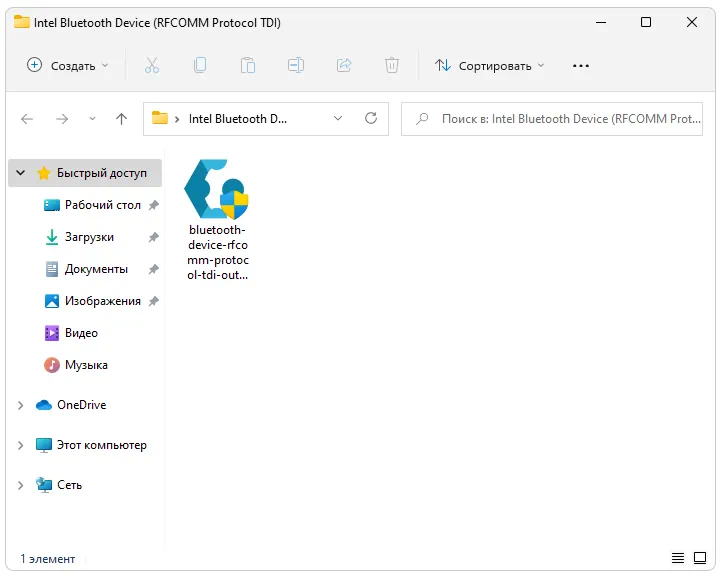
Task: Click the 1 элемент status text
Action: point(47,559)
